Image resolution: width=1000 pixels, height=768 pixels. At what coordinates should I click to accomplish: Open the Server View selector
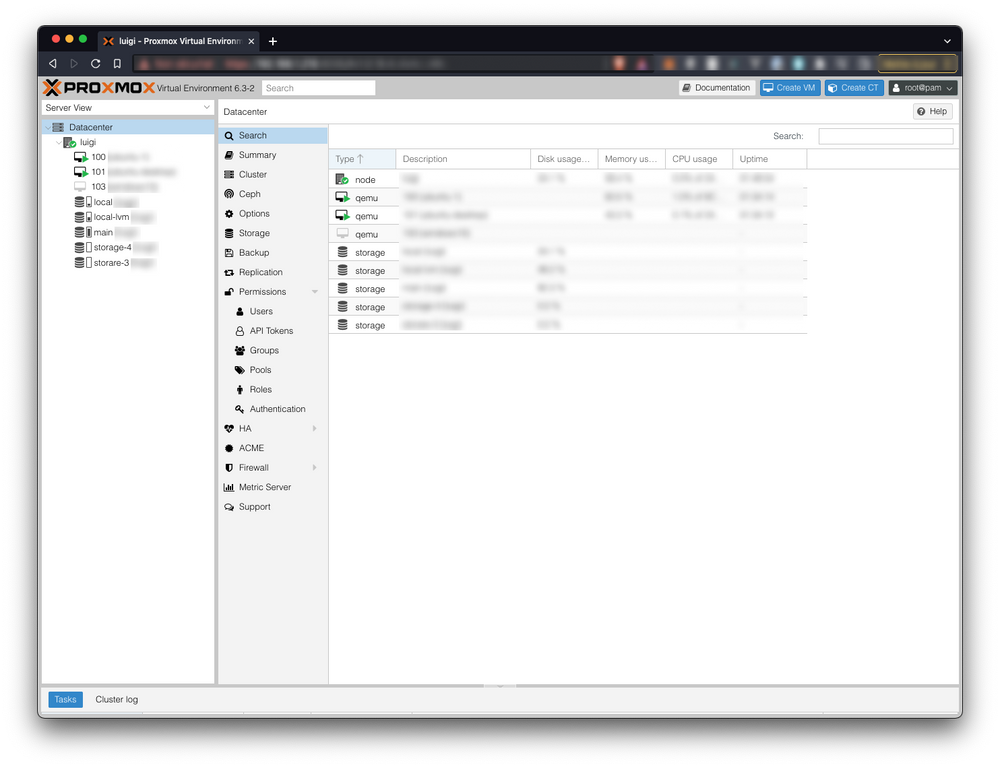[x=127, y=107]
